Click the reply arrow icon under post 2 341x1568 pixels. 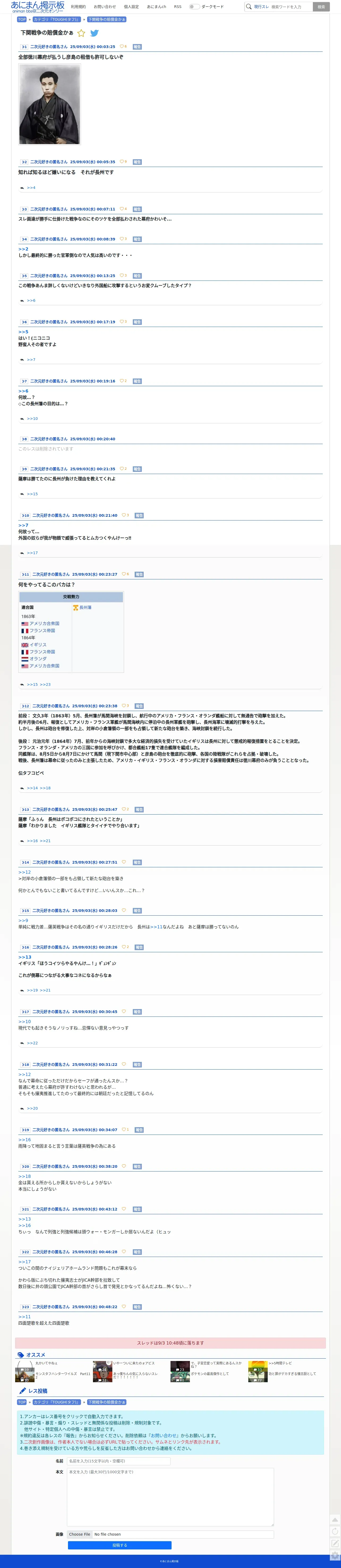click(22, 188)
